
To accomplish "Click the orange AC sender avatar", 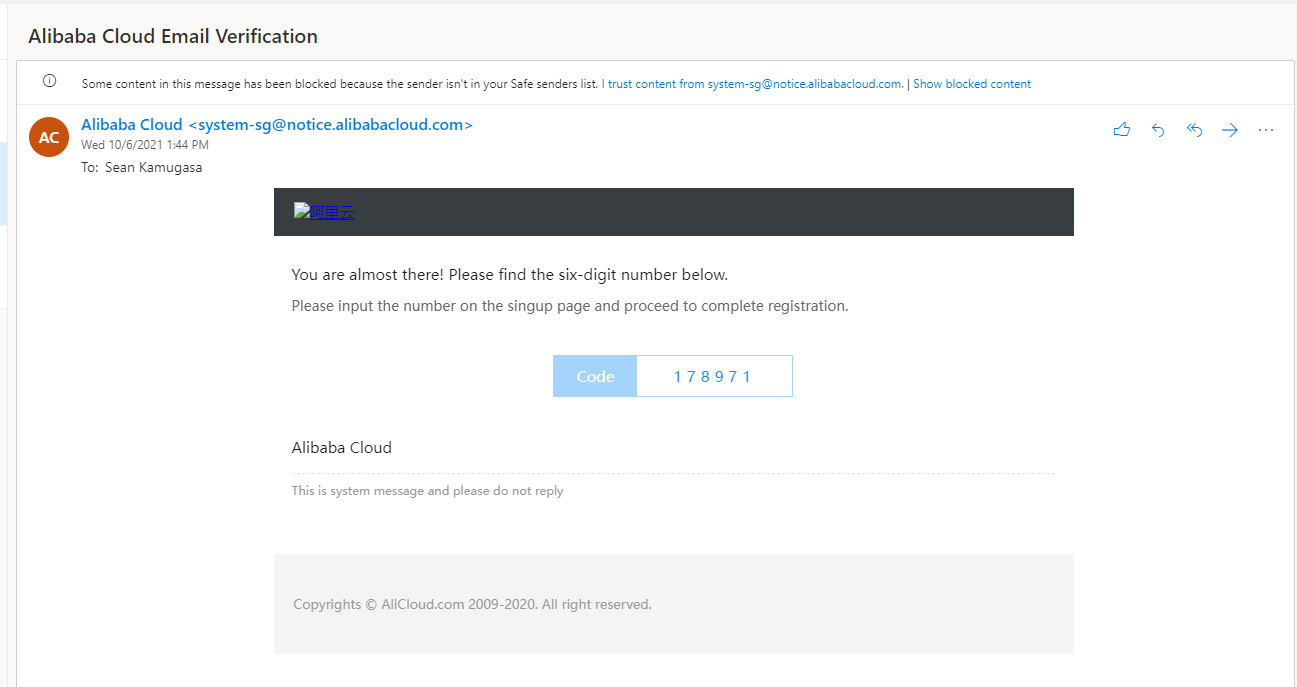I will point(49,137).
